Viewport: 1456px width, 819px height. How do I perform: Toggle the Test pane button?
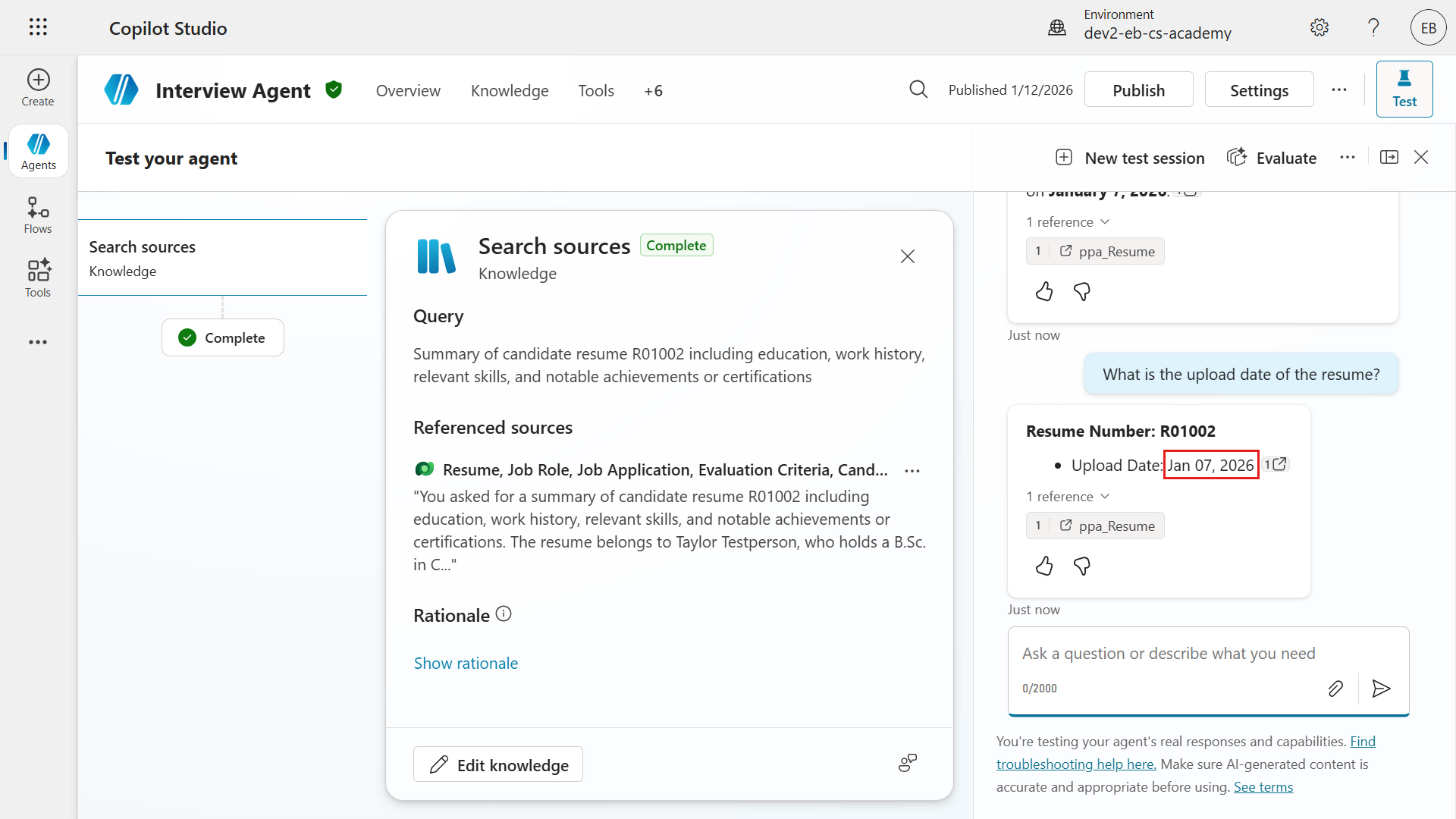coord(1404,89)
